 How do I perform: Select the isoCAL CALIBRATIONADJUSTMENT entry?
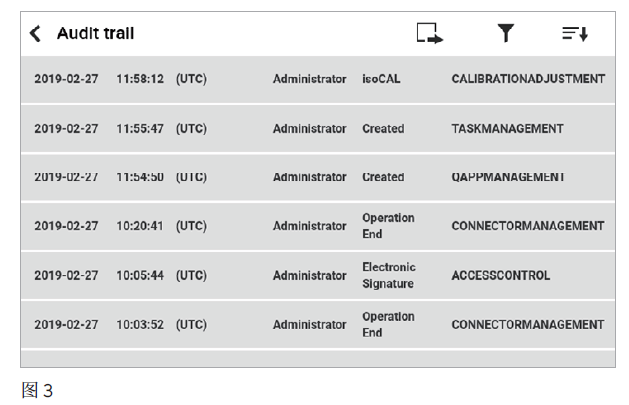(x=318, y=79)
